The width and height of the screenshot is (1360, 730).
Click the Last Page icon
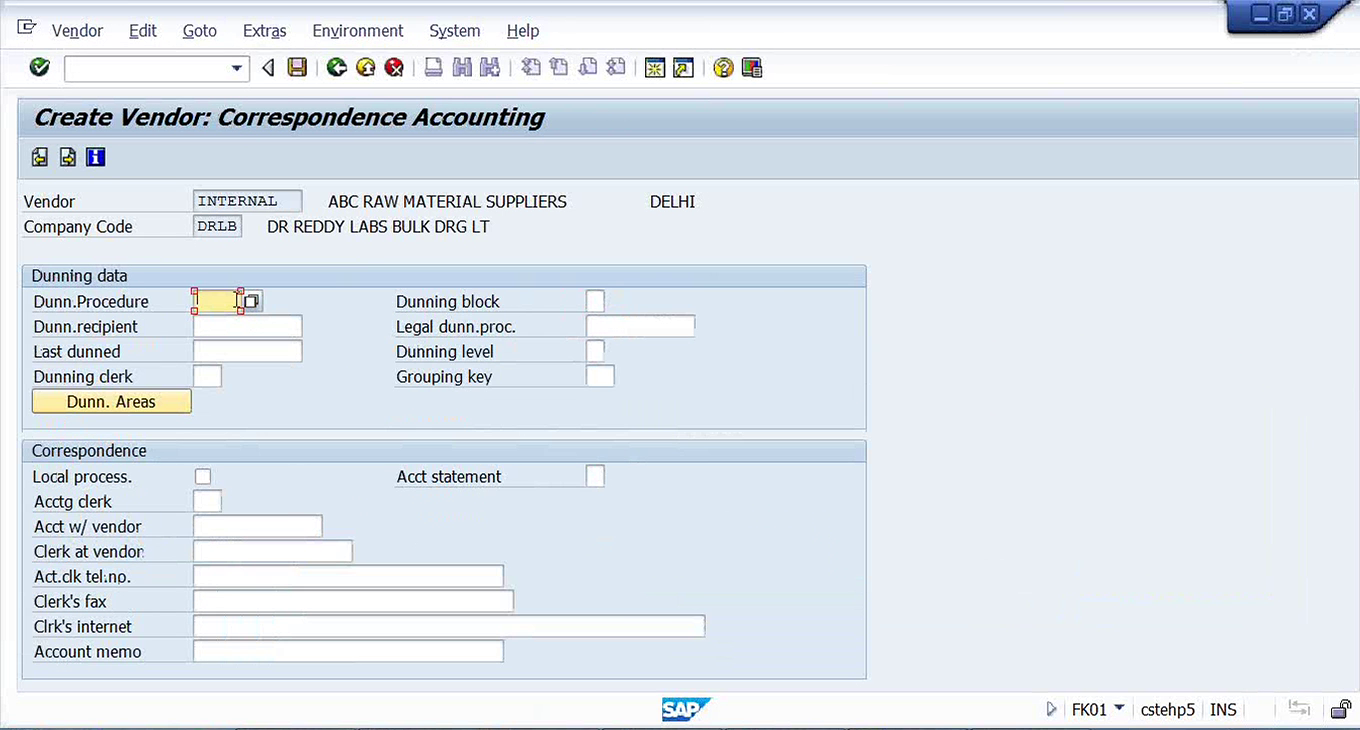coord(617,68)
